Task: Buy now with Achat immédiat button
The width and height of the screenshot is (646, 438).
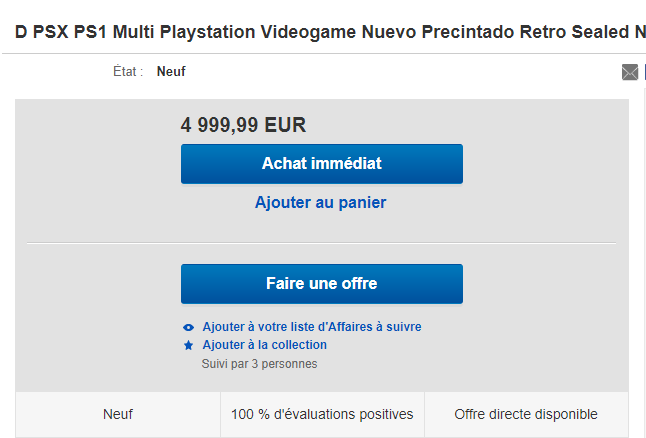Action: pos(322,164)
